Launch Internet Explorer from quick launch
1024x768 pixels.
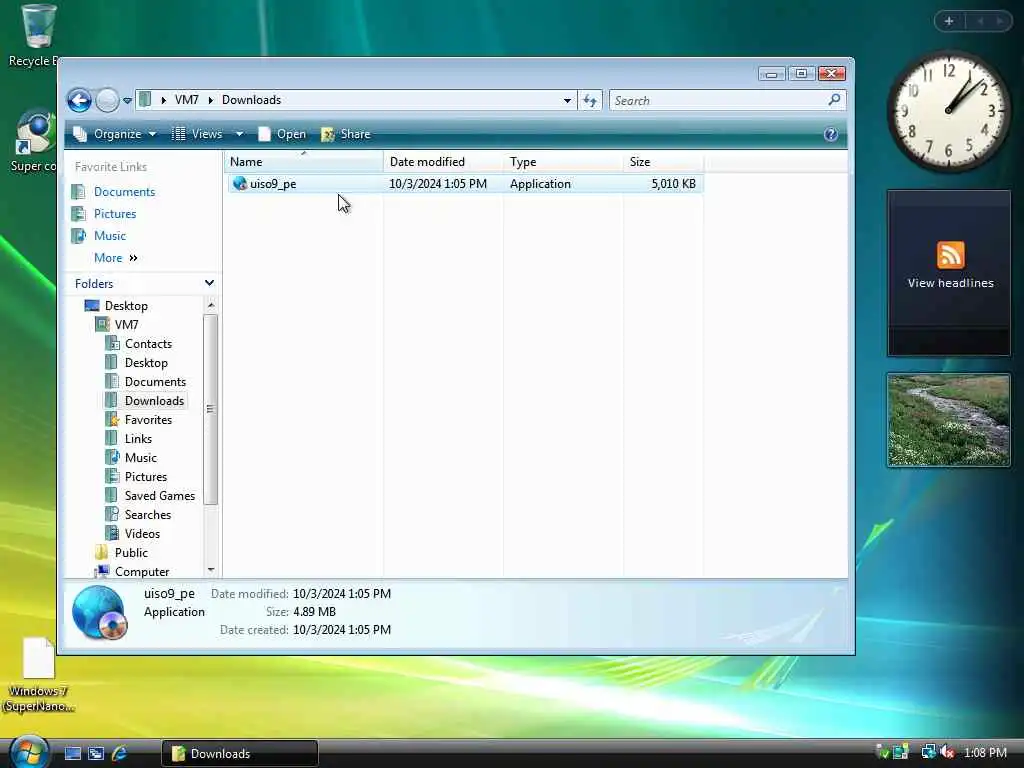(x=120, y=754)
